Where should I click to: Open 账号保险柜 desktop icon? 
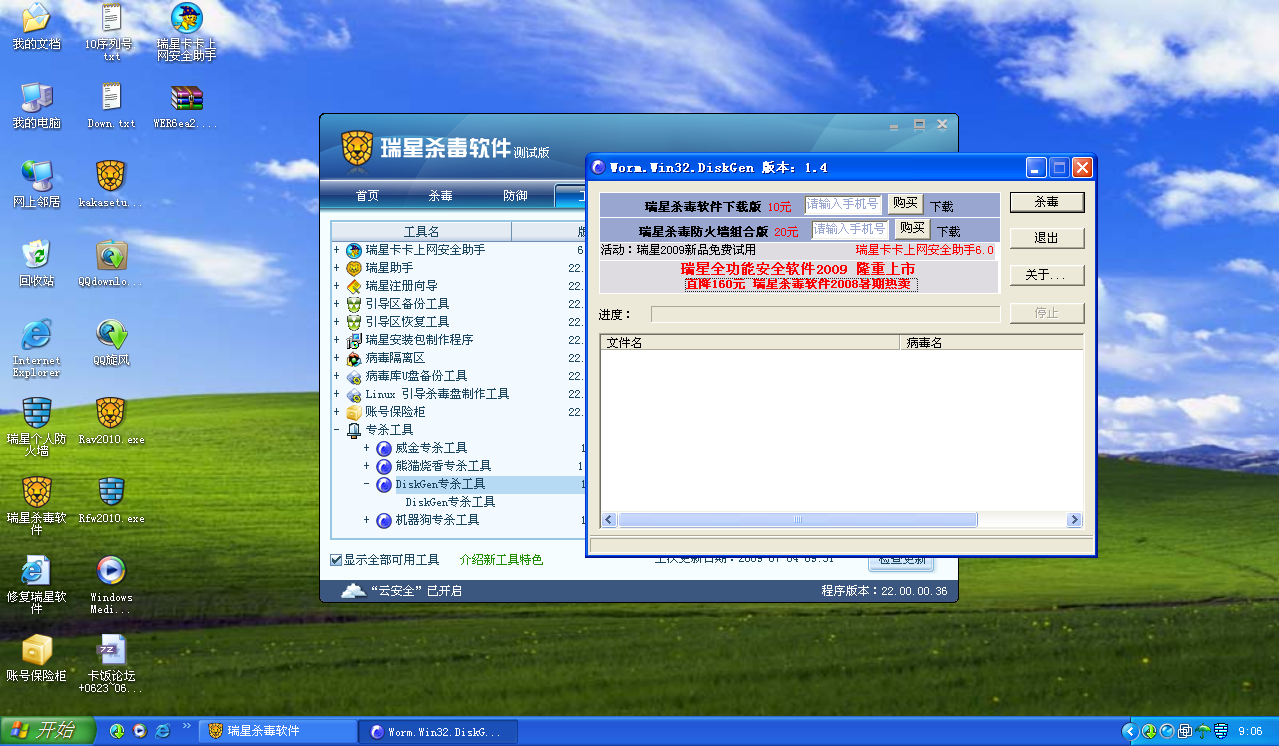pos(36,657)
